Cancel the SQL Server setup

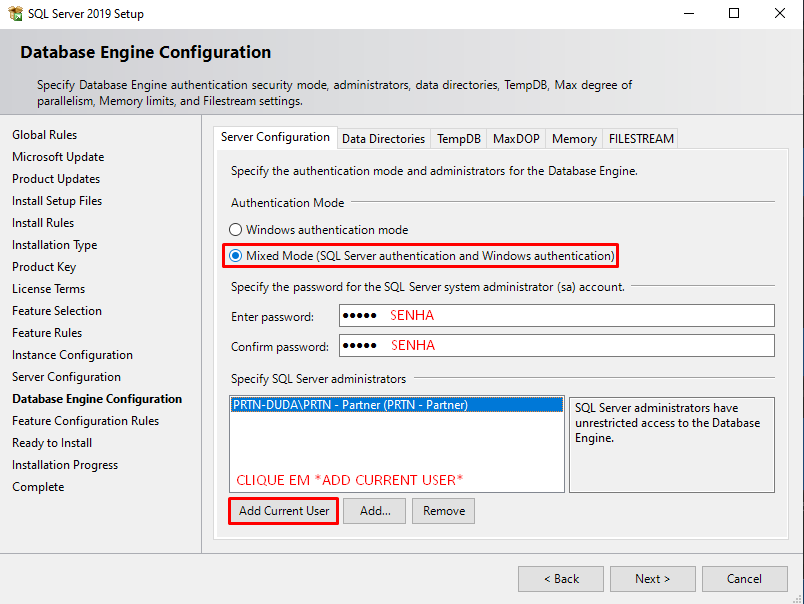pyautogui.click(x=745, y=579)
